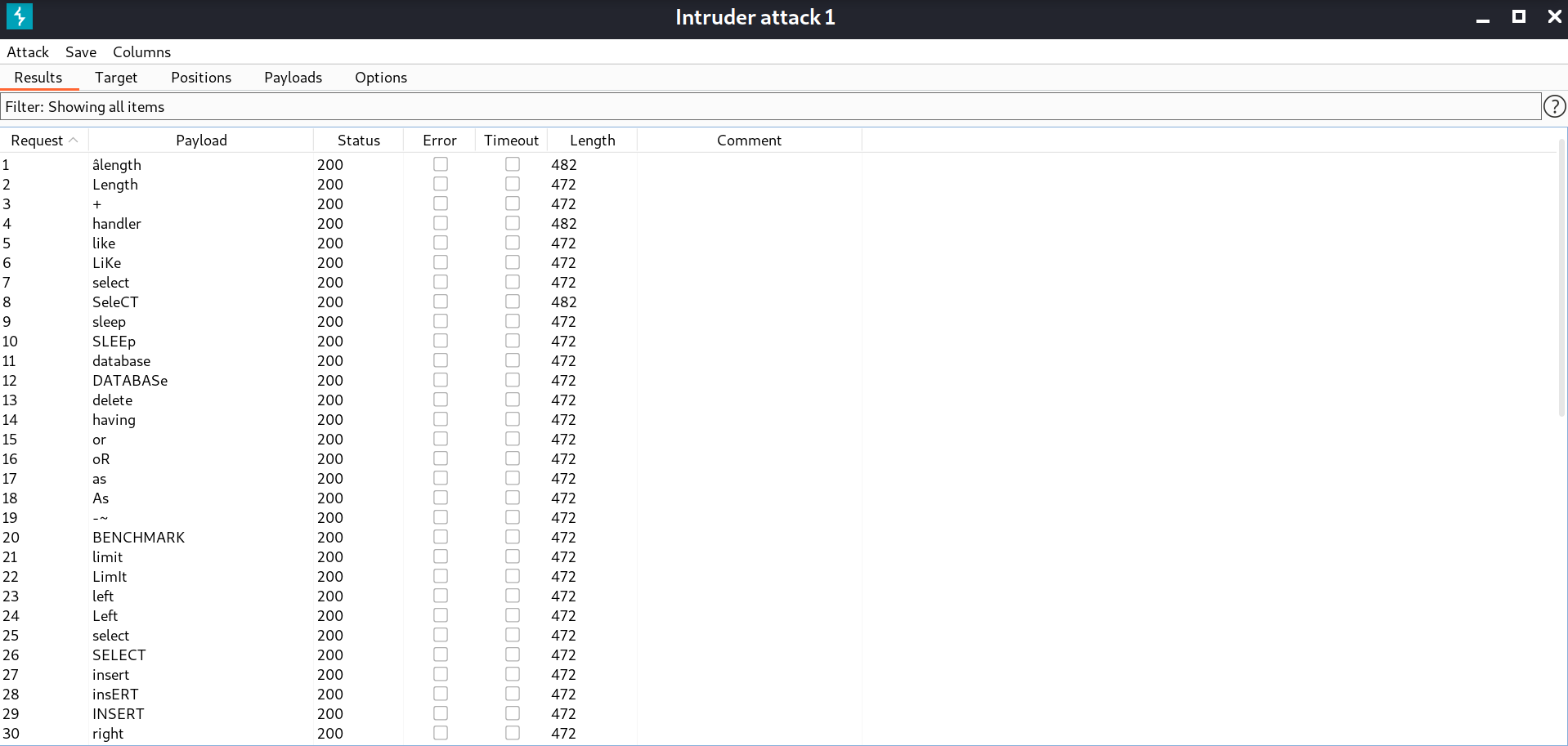Select the SeleCT payload row
This screenshot has height=746, width=1568.
pos(115,302)
